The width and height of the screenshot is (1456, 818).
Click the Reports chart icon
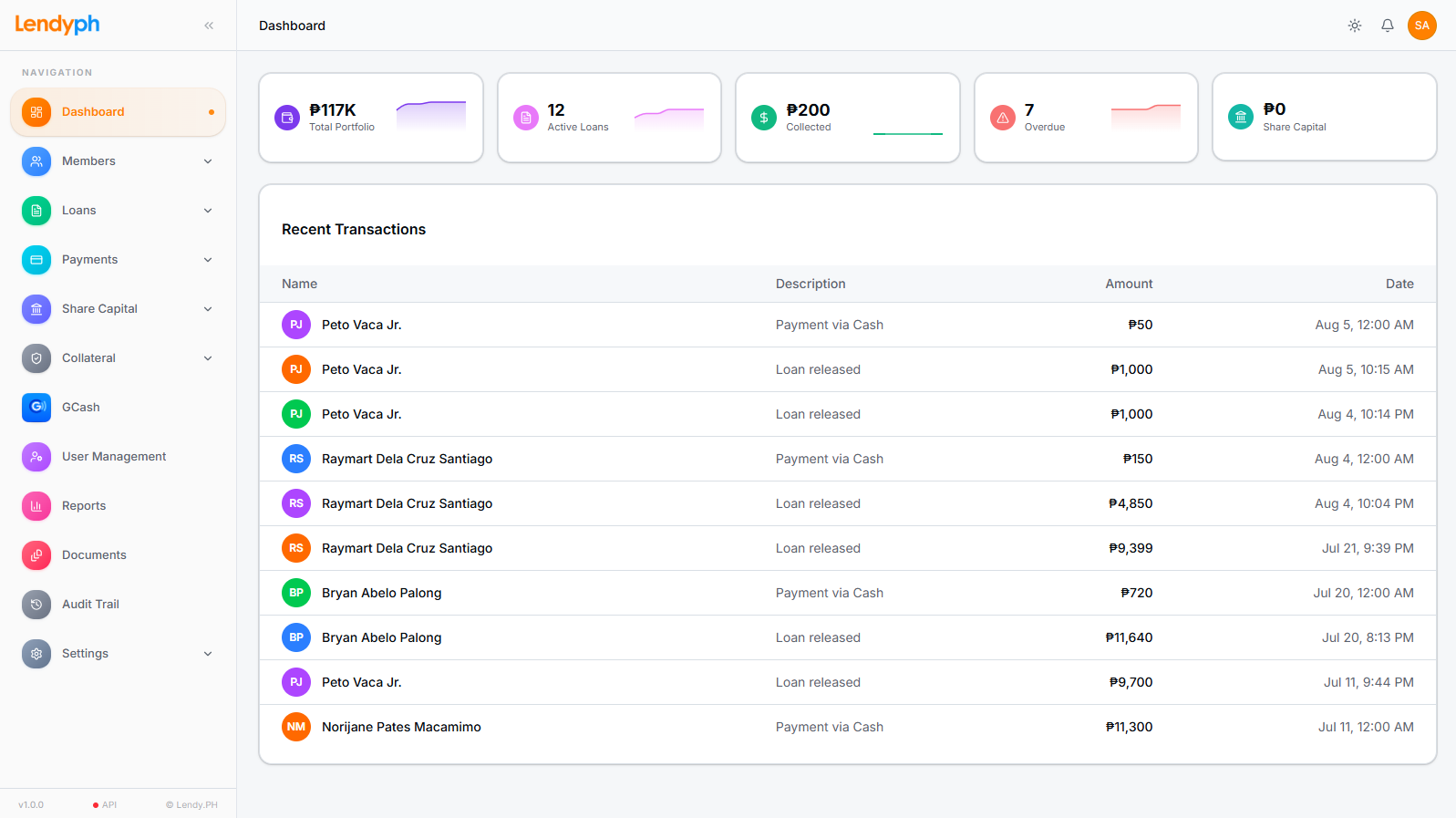tap(36, 506)
